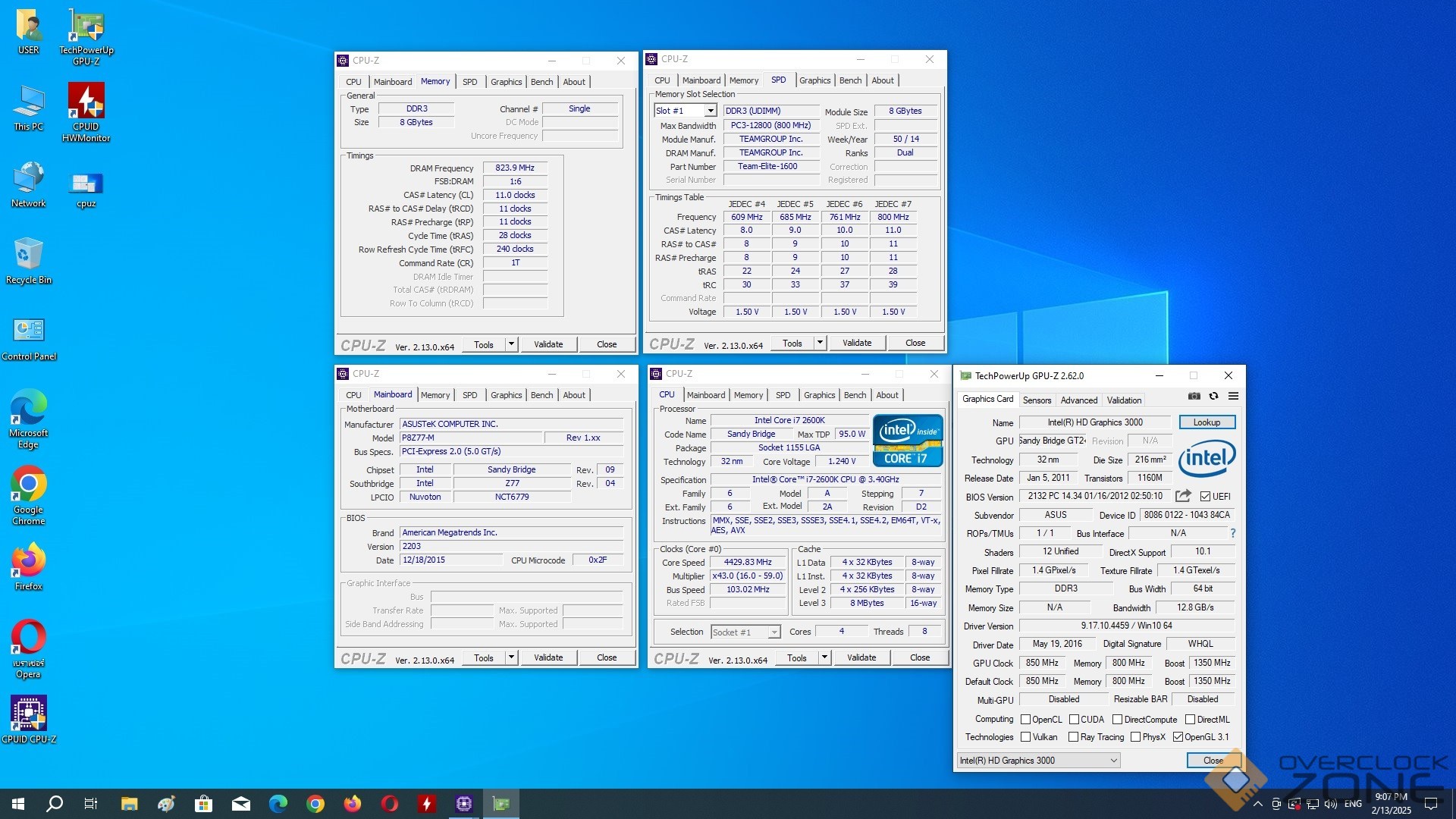The width and height of the screenshot is (1456, 819).
Task: Launch Opera browser from desktop
Action: pos(29,649)
